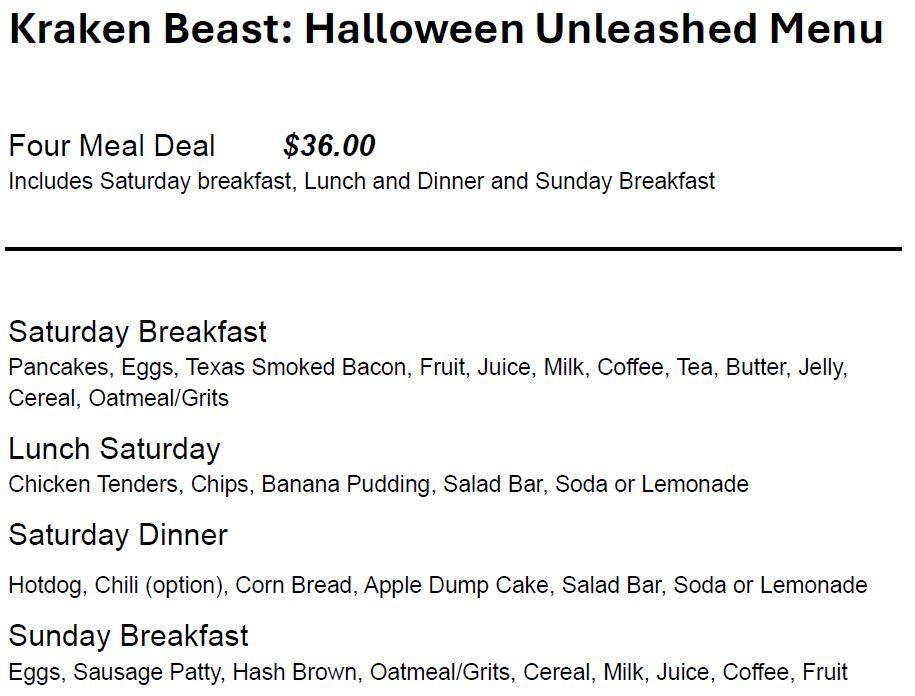Click the Four Meal Deal heading
This screenshot has height=696, width=915.
tap(112, 146)
